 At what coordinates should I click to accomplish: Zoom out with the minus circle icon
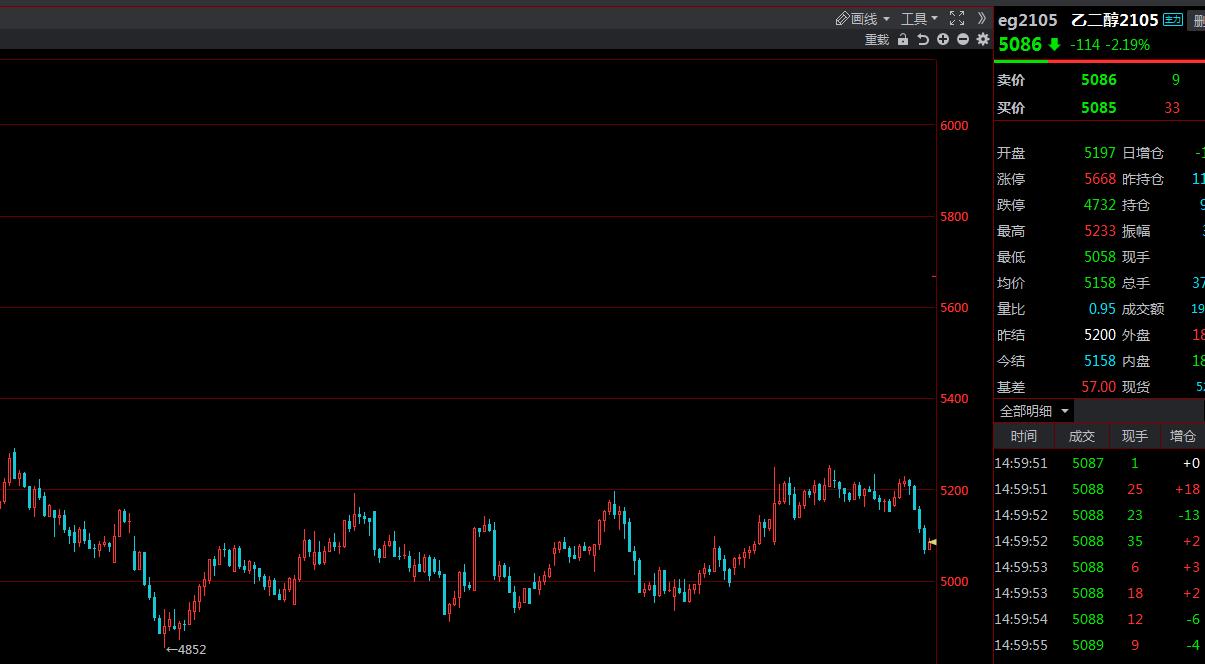(x=963, y=40)
